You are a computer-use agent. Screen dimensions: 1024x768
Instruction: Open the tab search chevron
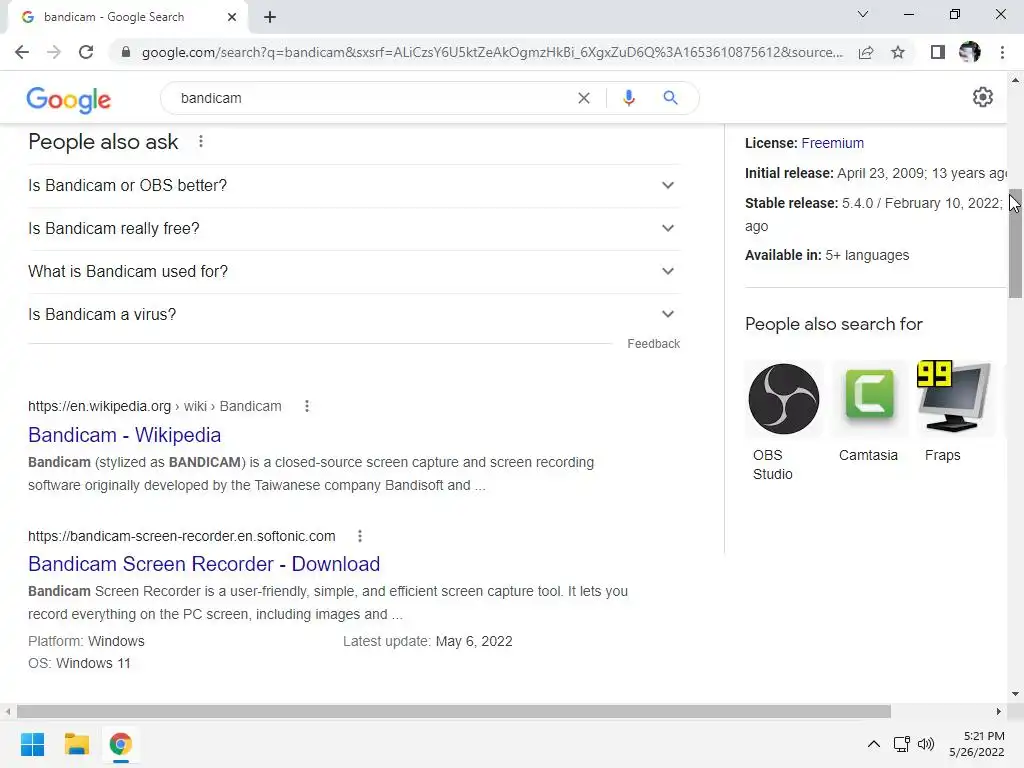pos(863,14)
